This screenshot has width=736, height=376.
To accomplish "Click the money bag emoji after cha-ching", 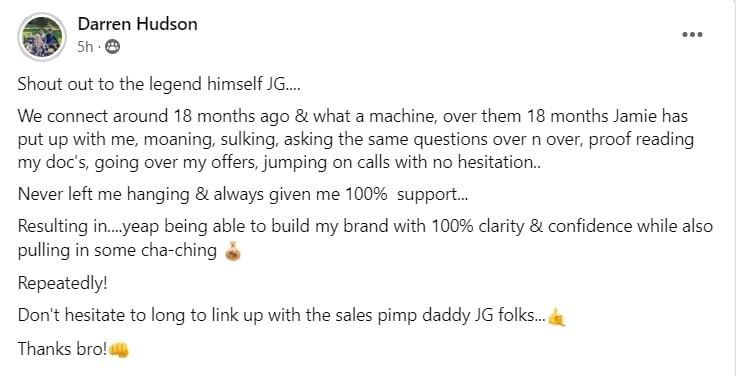I will 233,252.
